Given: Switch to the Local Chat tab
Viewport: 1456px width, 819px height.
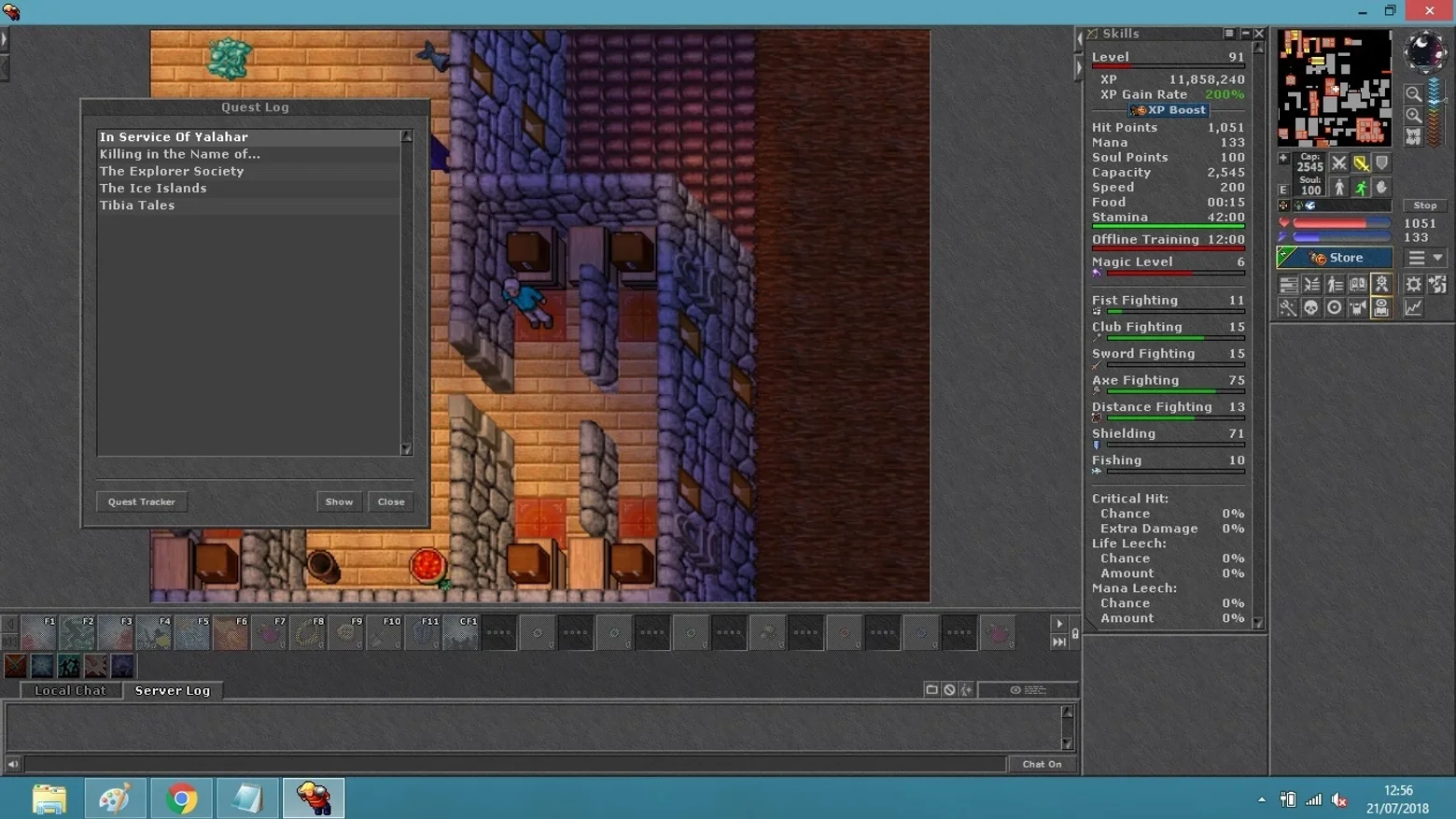Looking at the screenshot, I should [x=70, y=690].
